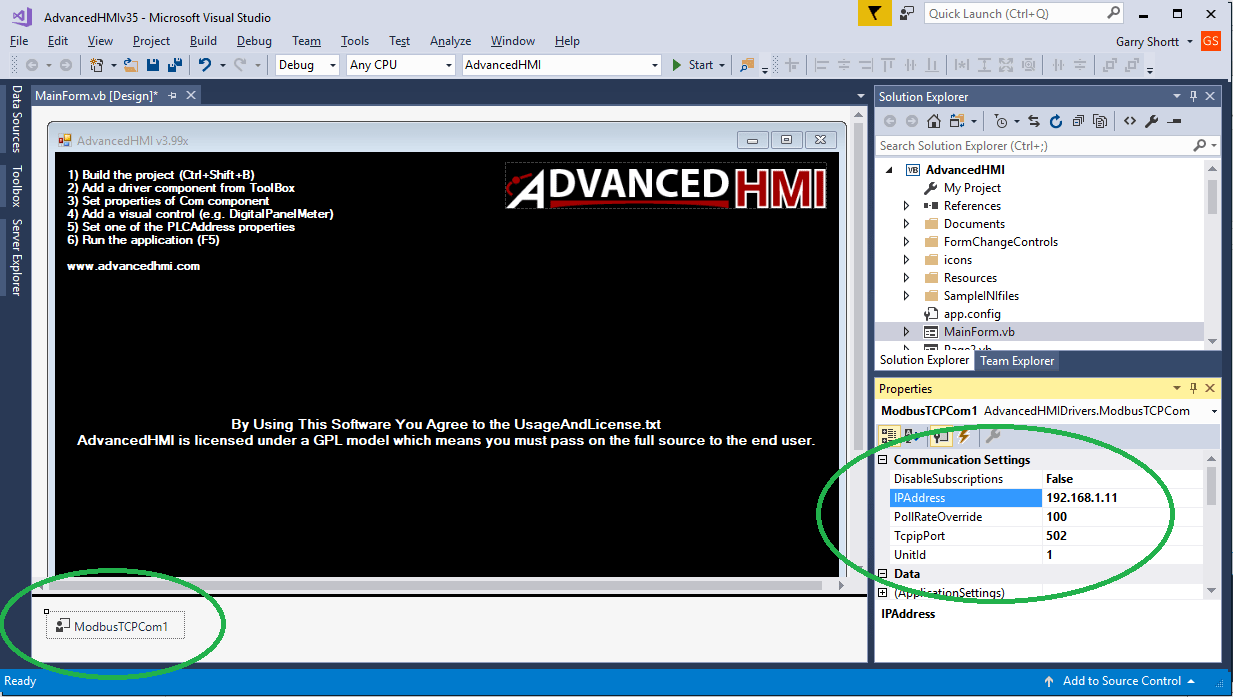
Task: Open Any CPU platform dropdown
Action: point(448,65)
